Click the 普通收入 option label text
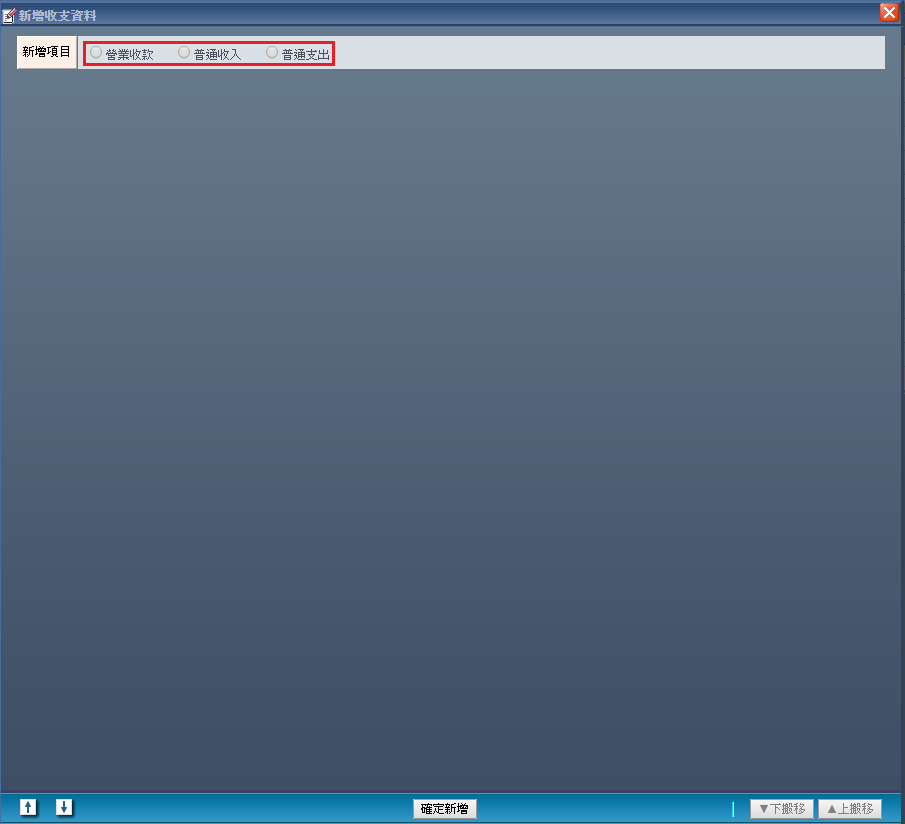 click(217, 54)
